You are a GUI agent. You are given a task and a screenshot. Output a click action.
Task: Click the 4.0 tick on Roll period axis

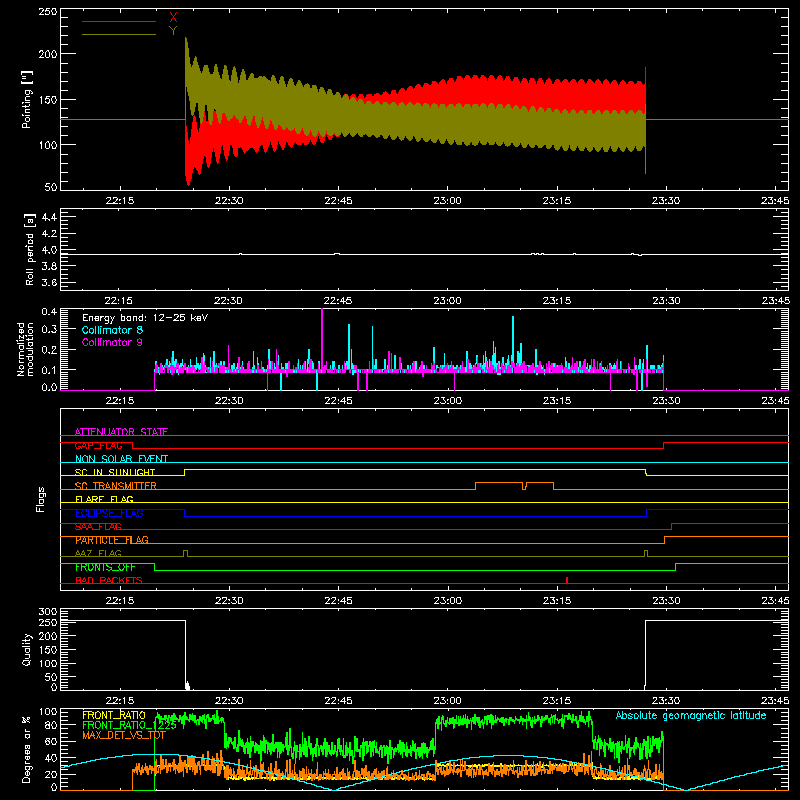[49, 250]
